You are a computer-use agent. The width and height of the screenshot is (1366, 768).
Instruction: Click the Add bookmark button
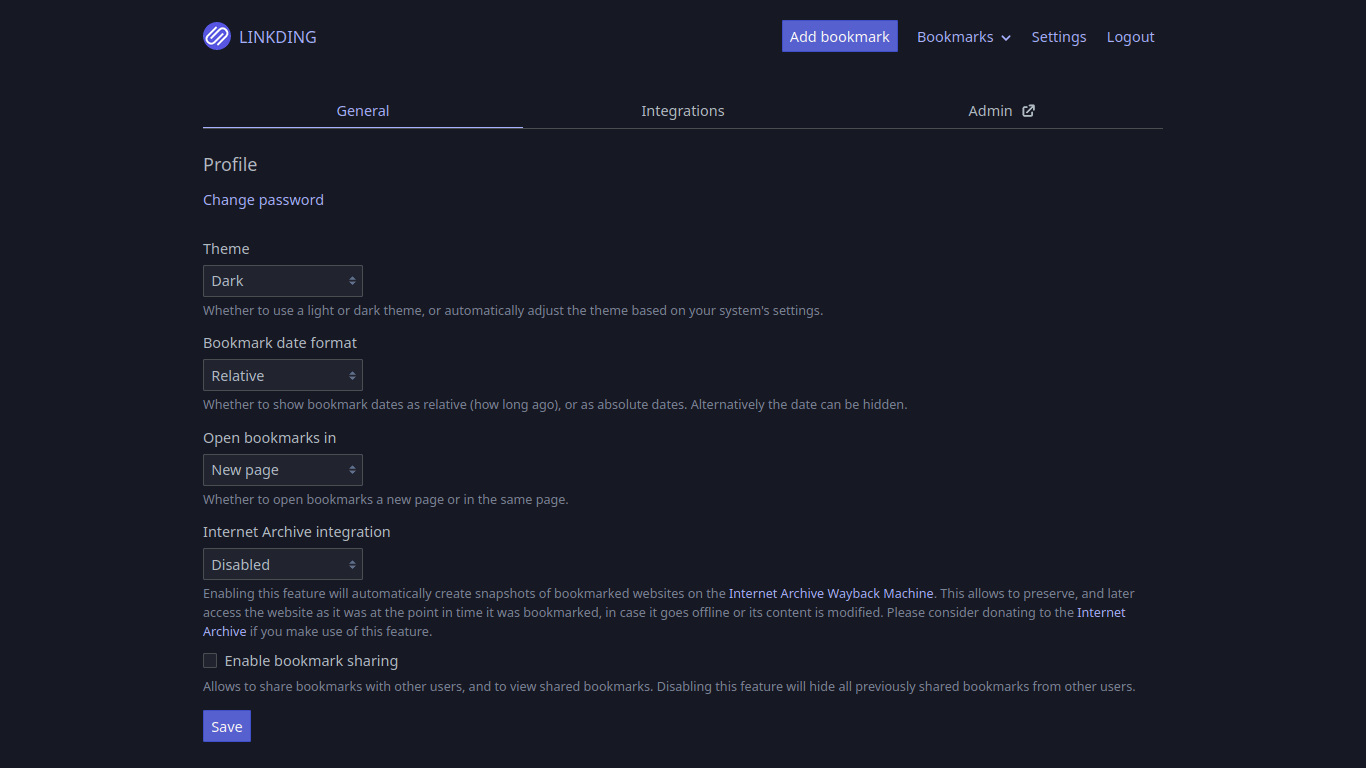839,37
